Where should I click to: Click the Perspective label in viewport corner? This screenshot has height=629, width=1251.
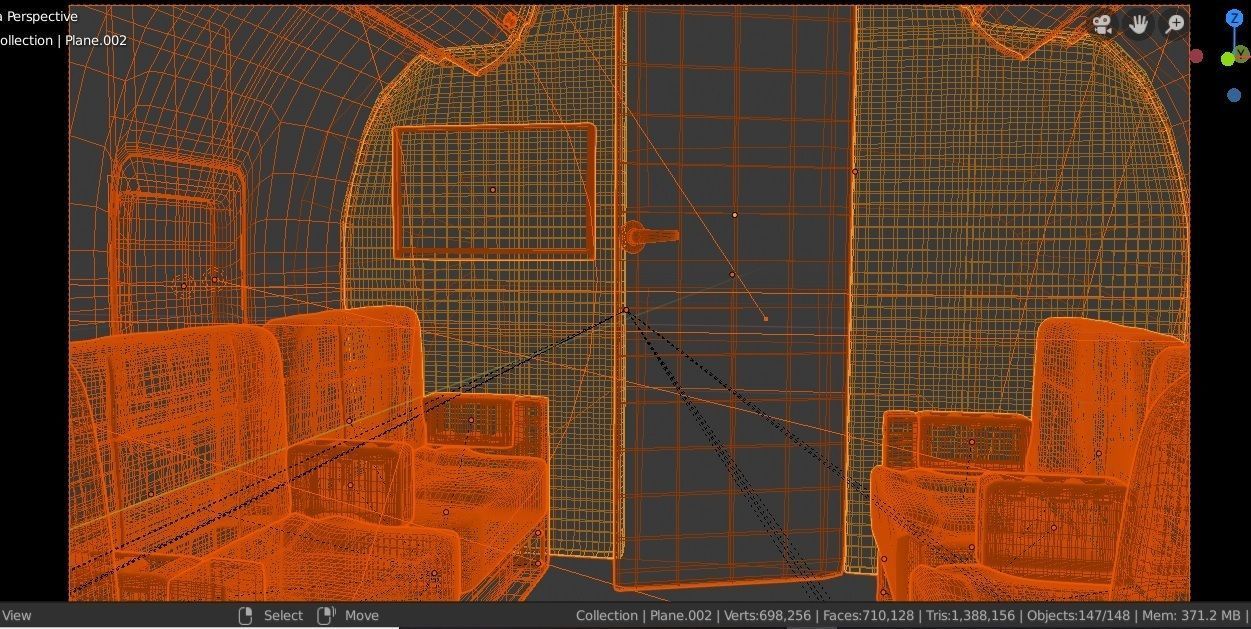pos(40,17)
